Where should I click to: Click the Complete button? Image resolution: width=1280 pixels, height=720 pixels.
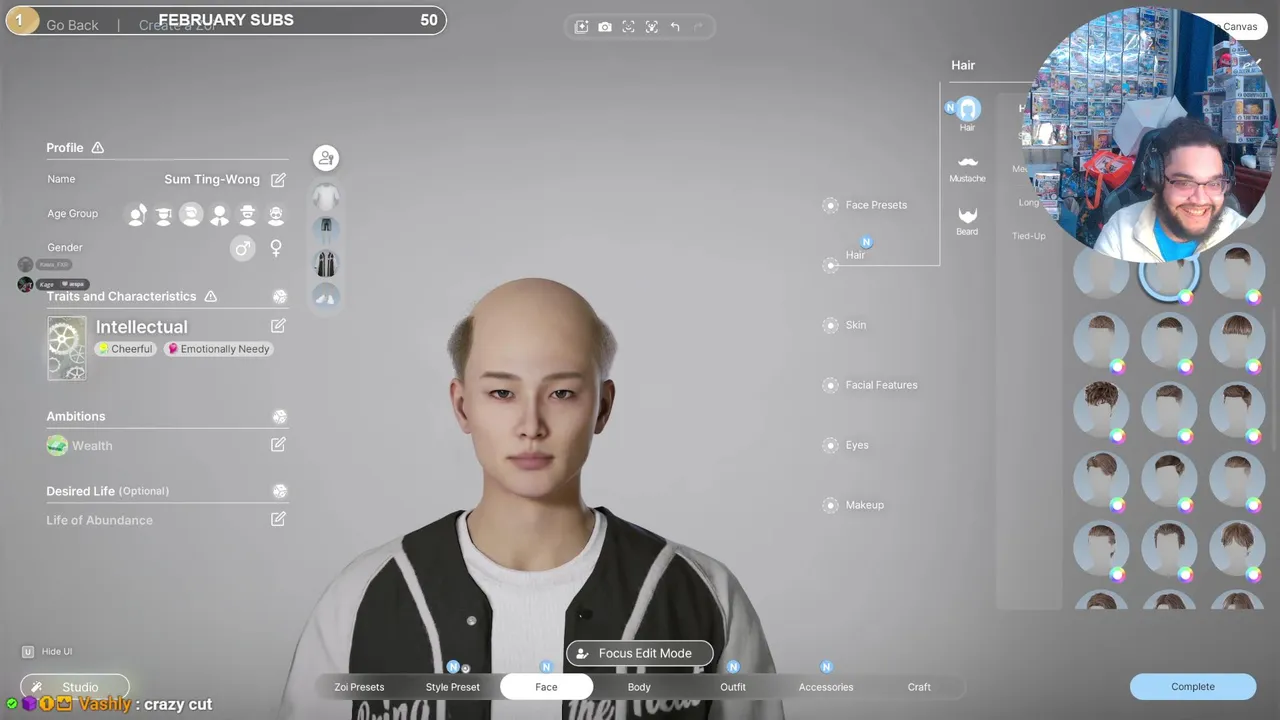(x=1193, y=687)
